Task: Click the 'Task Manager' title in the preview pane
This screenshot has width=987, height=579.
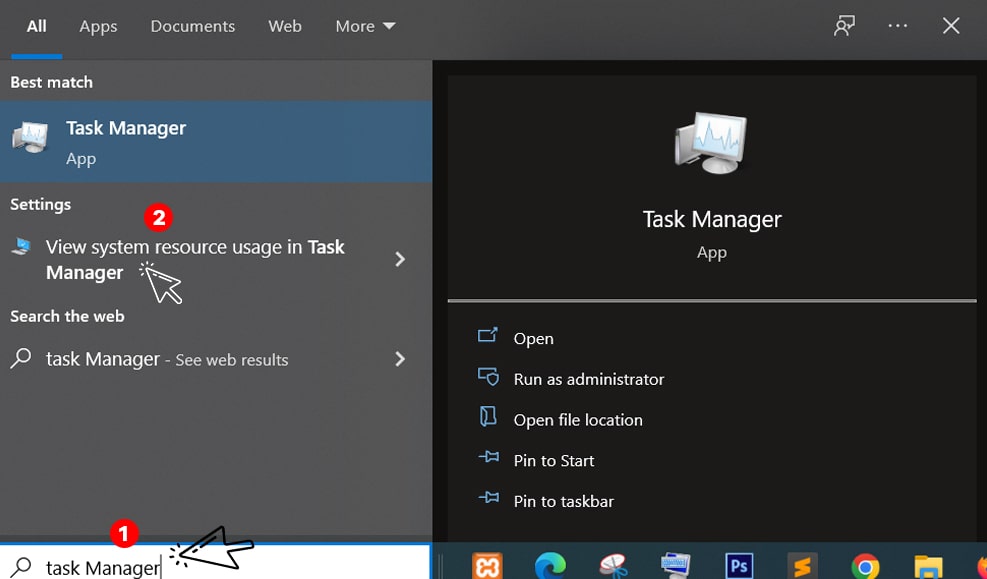Action: (x=712, y=219)
